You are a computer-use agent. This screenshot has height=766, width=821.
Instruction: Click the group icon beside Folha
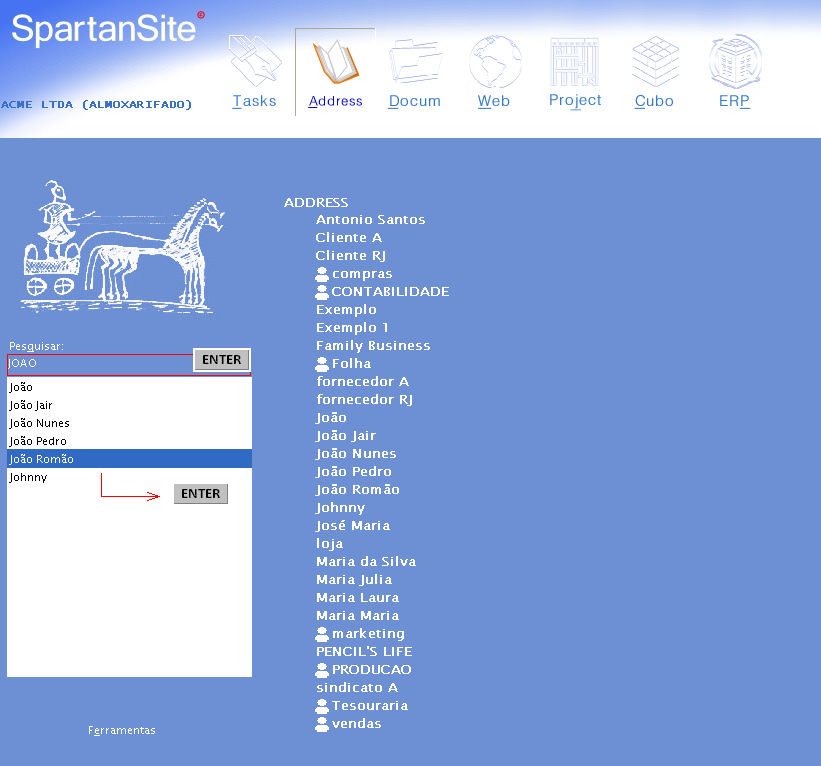(x=322, y=364)
